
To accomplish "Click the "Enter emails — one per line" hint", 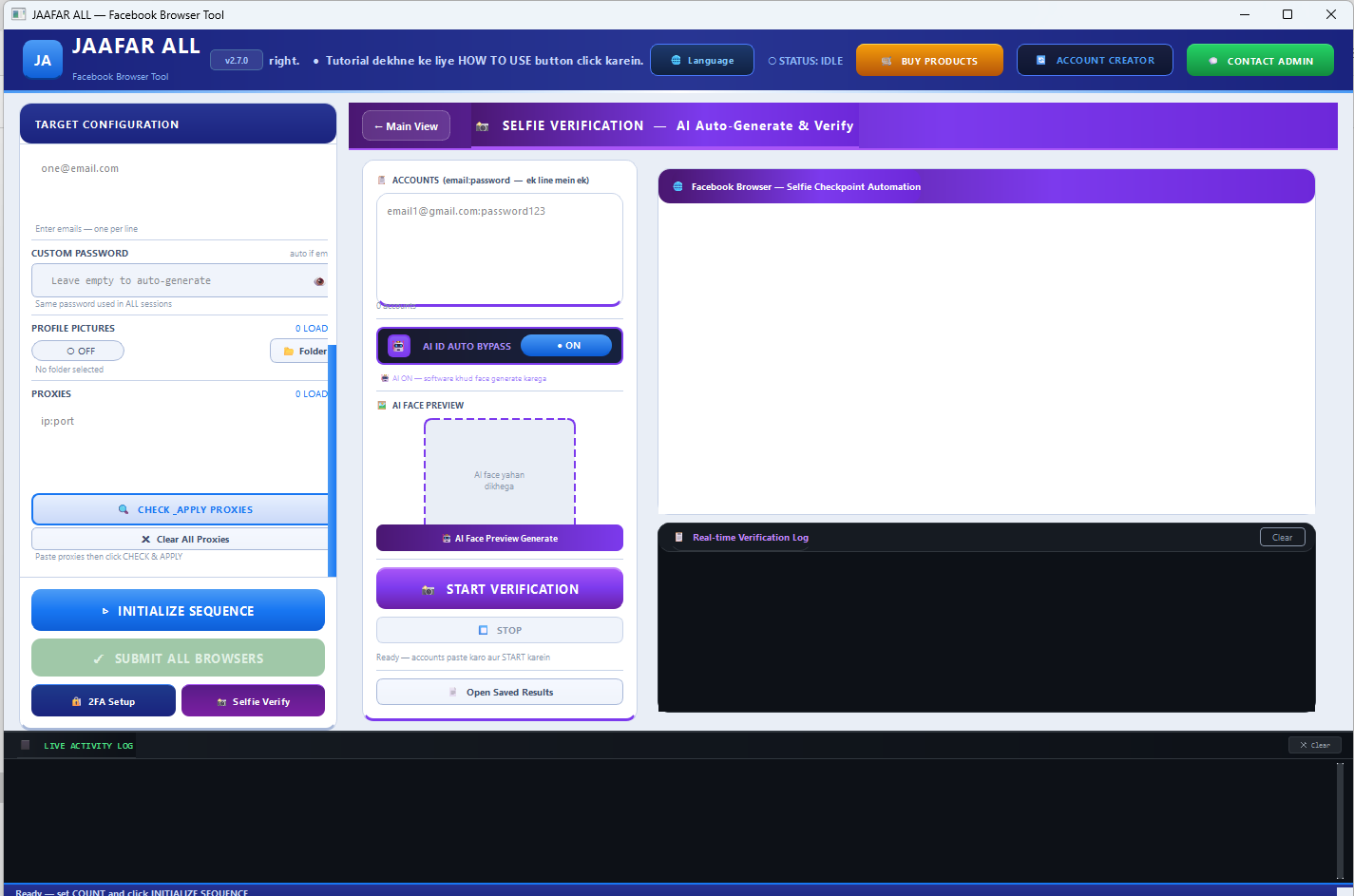I will tap(86, 229).
